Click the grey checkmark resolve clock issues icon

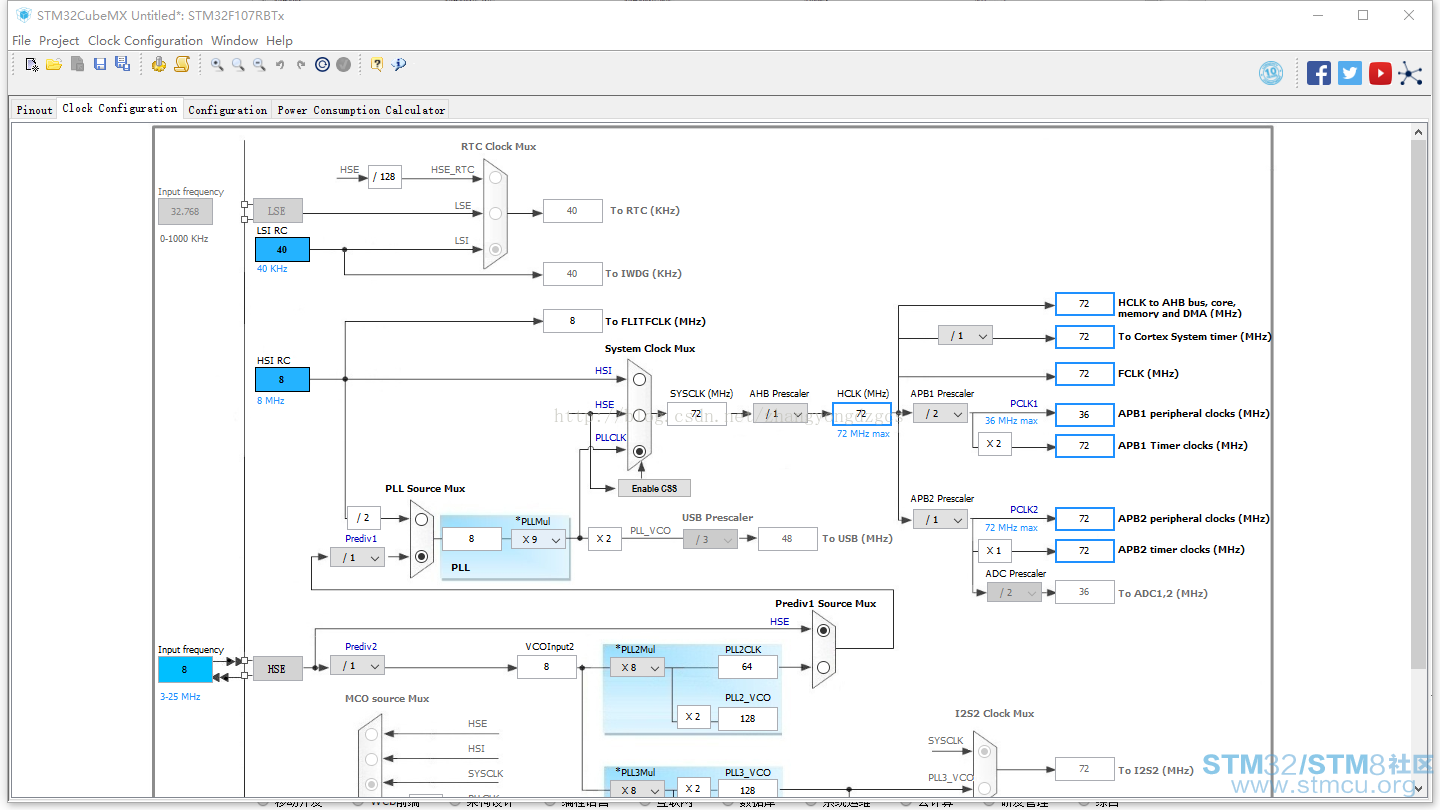[x=343, y=64]
